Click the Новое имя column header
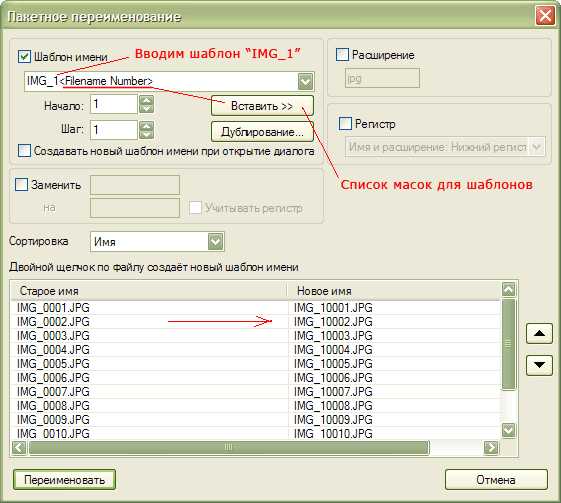561x503 pixels. pyautogui.click(x=394, y=291)
